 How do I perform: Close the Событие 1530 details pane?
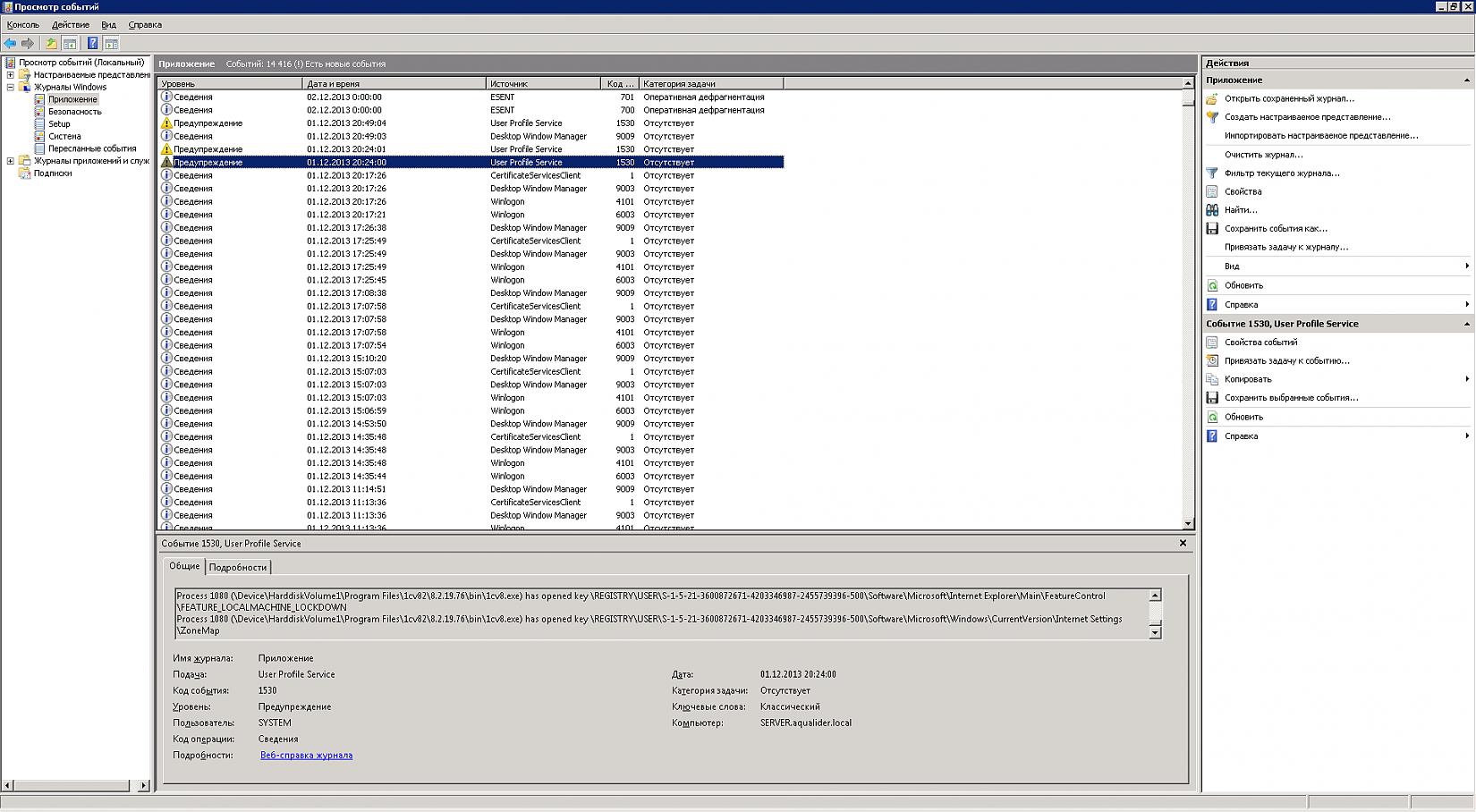pos(1183,543)
